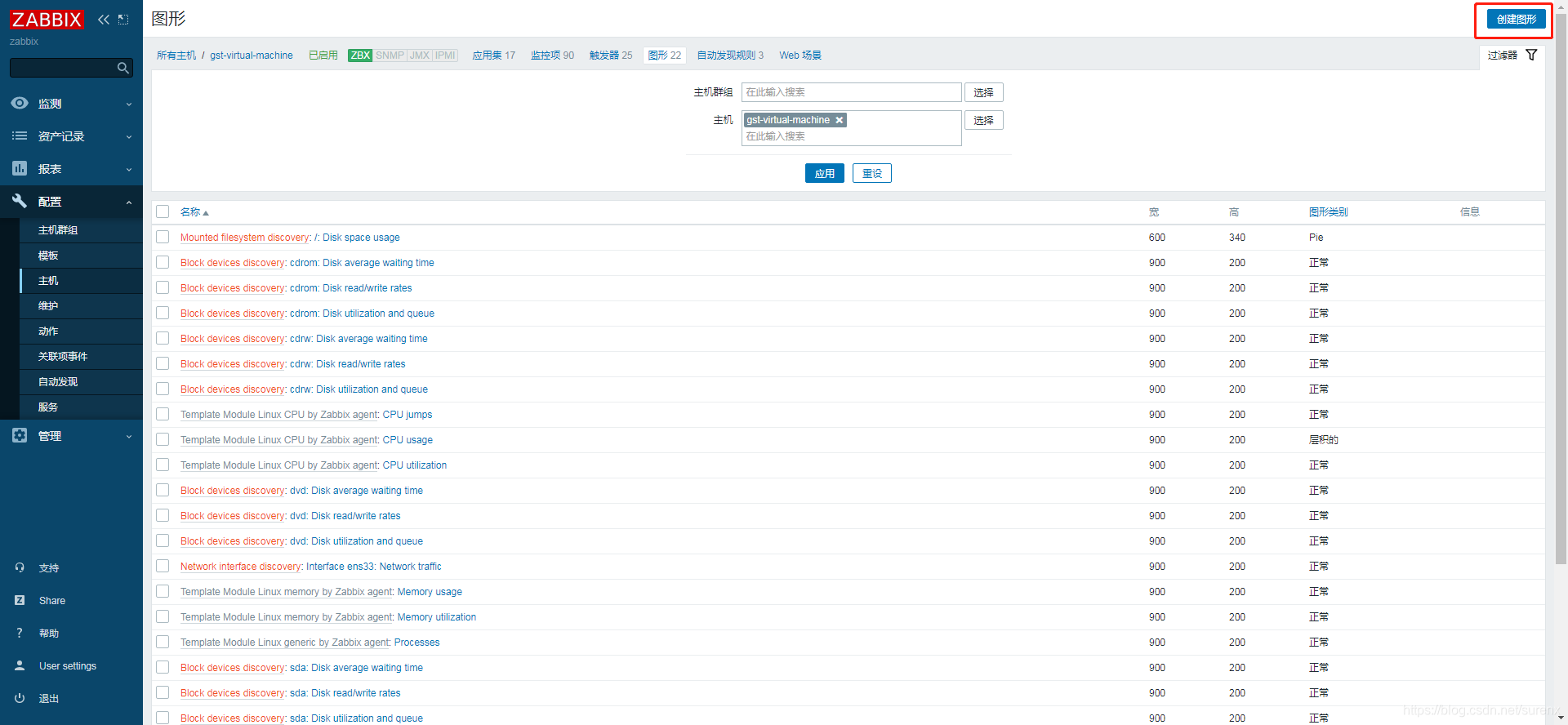This screenshot has height=725, width=1568.
Task: Click the Zabbix logo
Action: tap(47, 20)
